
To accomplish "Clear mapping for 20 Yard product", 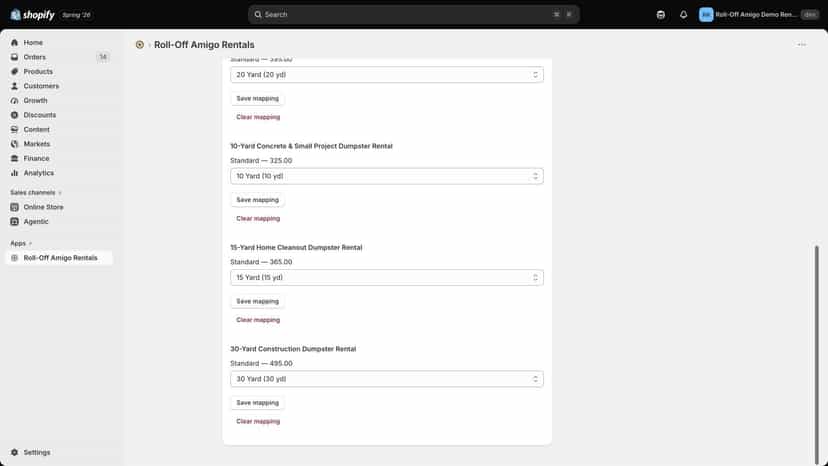I will pyautogui.click(x=258, y=117).
